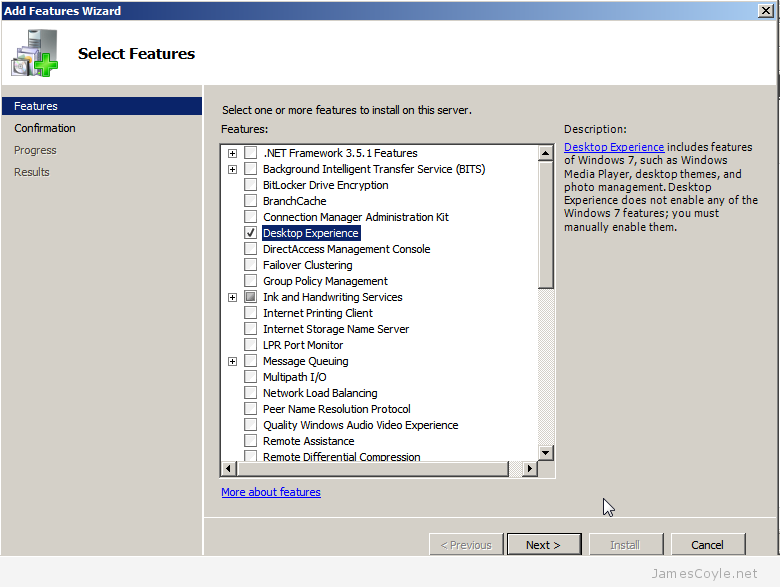Select the Progress step in sidebar
The image size is (780, 587).
(35, 150)
